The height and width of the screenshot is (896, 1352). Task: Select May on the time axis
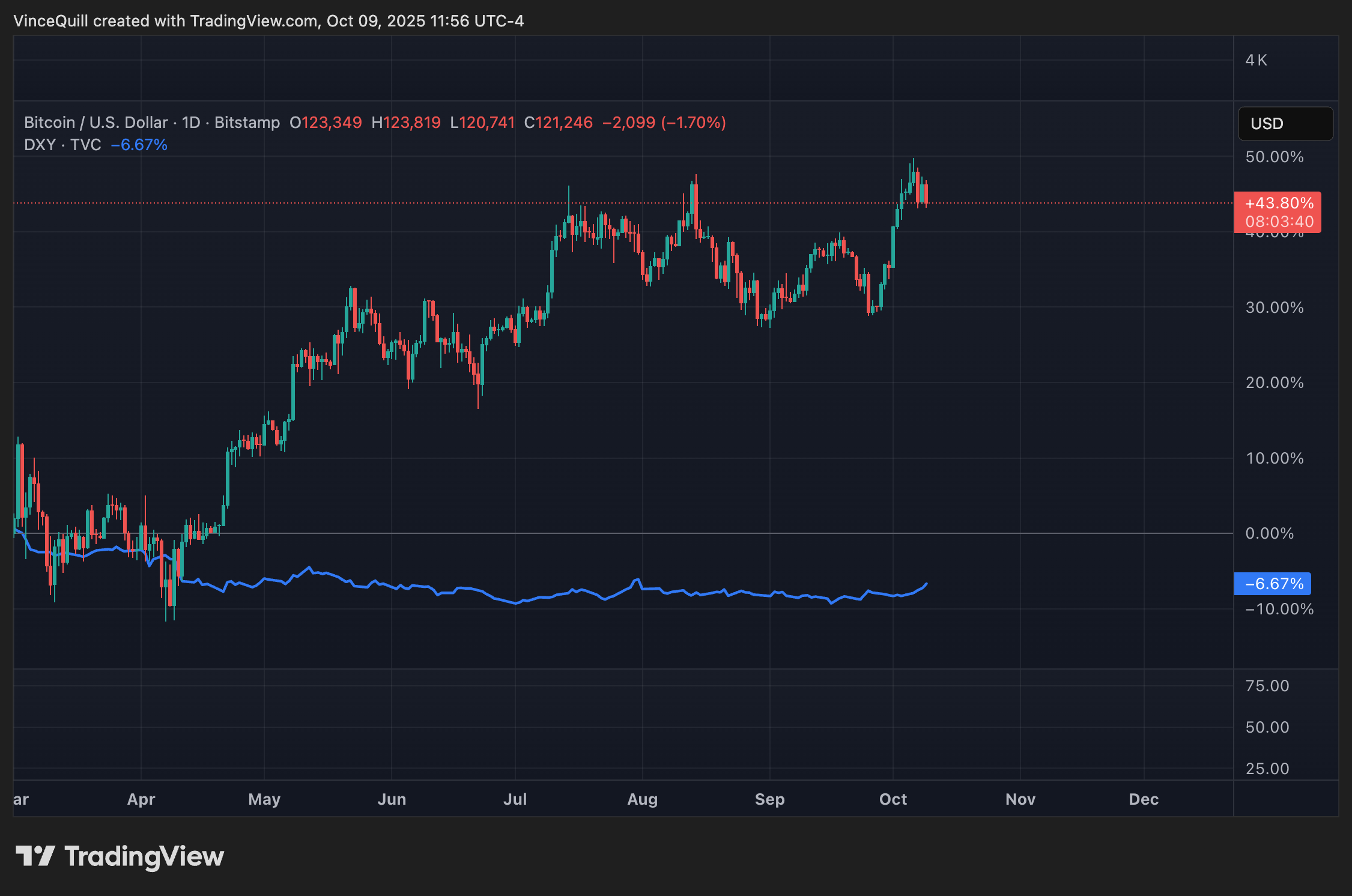(x=264, y=799)
